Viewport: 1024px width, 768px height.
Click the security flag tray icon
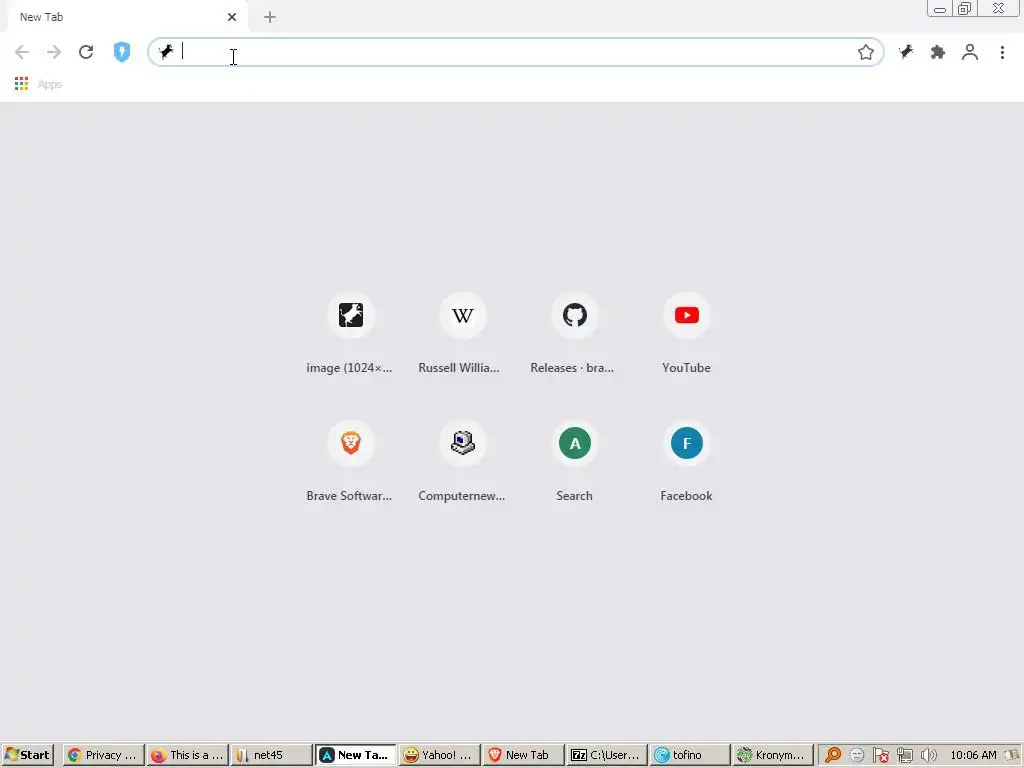point(880,755)
